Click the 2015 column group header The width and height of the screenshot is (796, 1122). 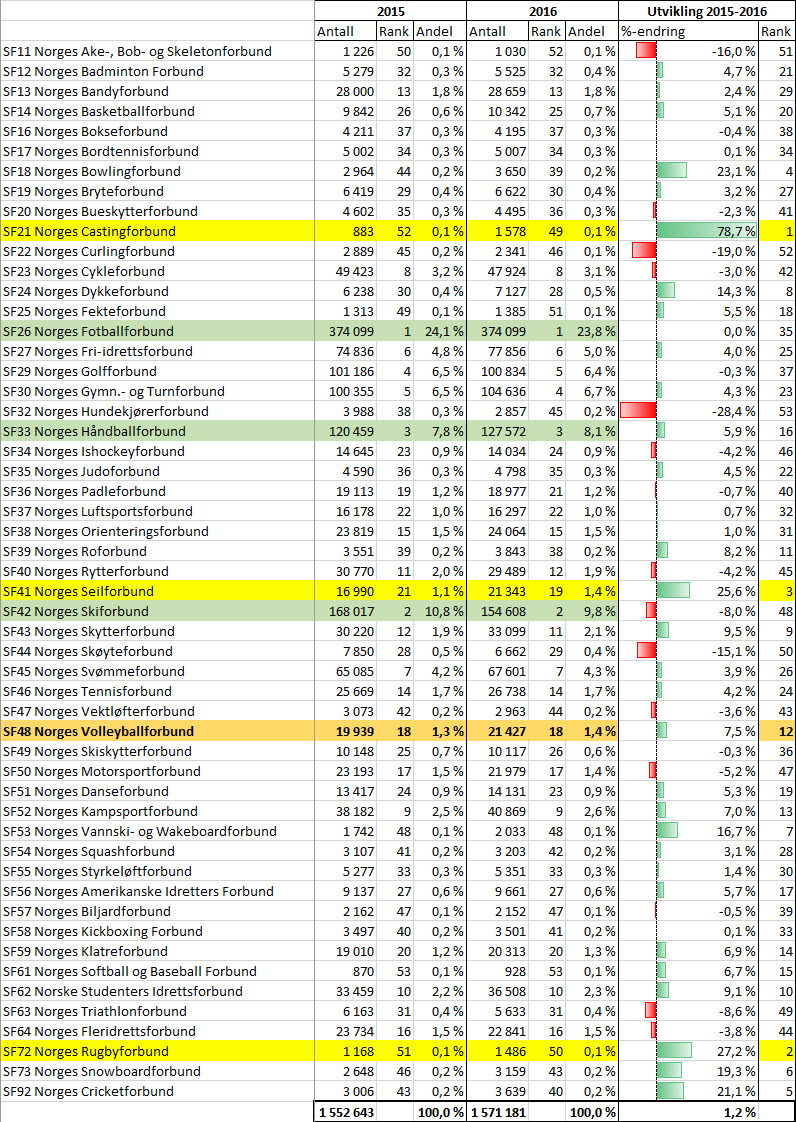pyautogui.click(x=390, y=11)
